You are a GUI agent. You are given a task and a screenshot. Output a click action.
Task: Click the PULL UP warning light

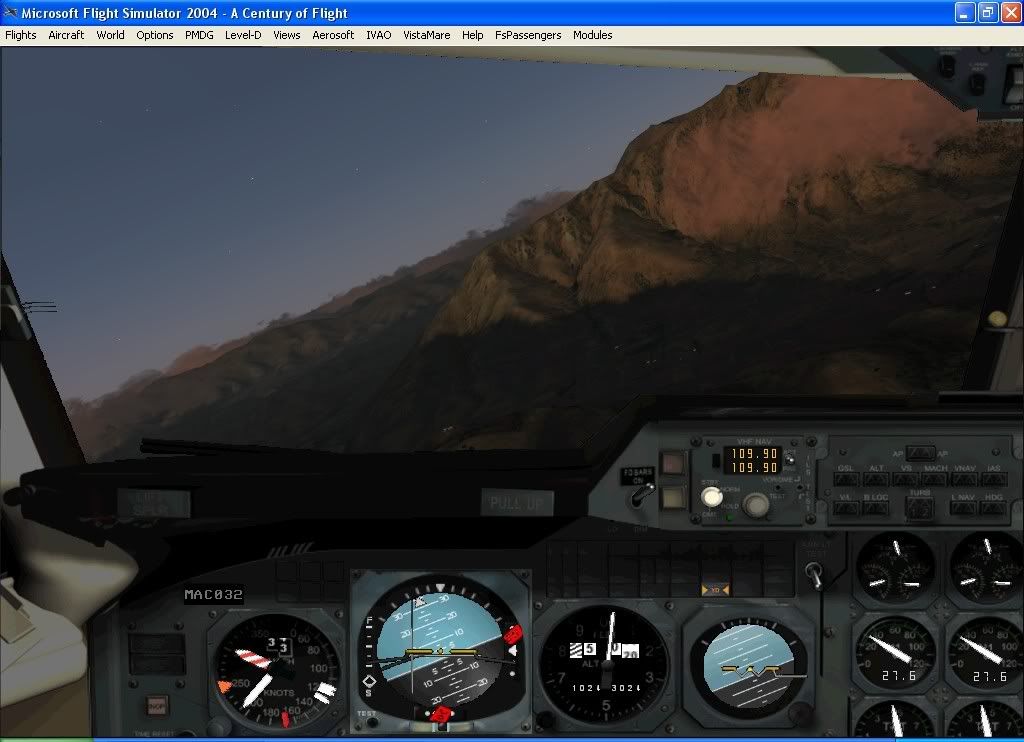click(x=517, y=503)
